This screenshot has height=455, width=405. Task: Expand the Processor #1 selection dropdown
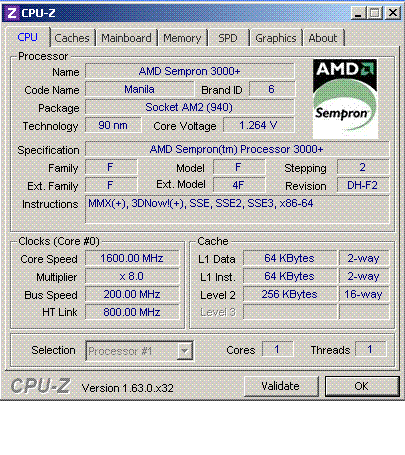coord(185,351)
